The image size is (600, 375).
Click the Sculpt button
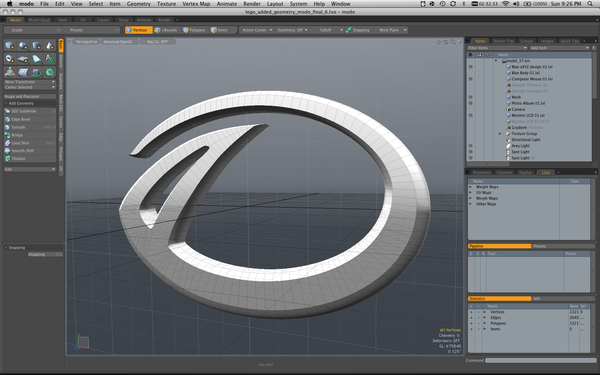pyautogui.click(x=33, y=30)
